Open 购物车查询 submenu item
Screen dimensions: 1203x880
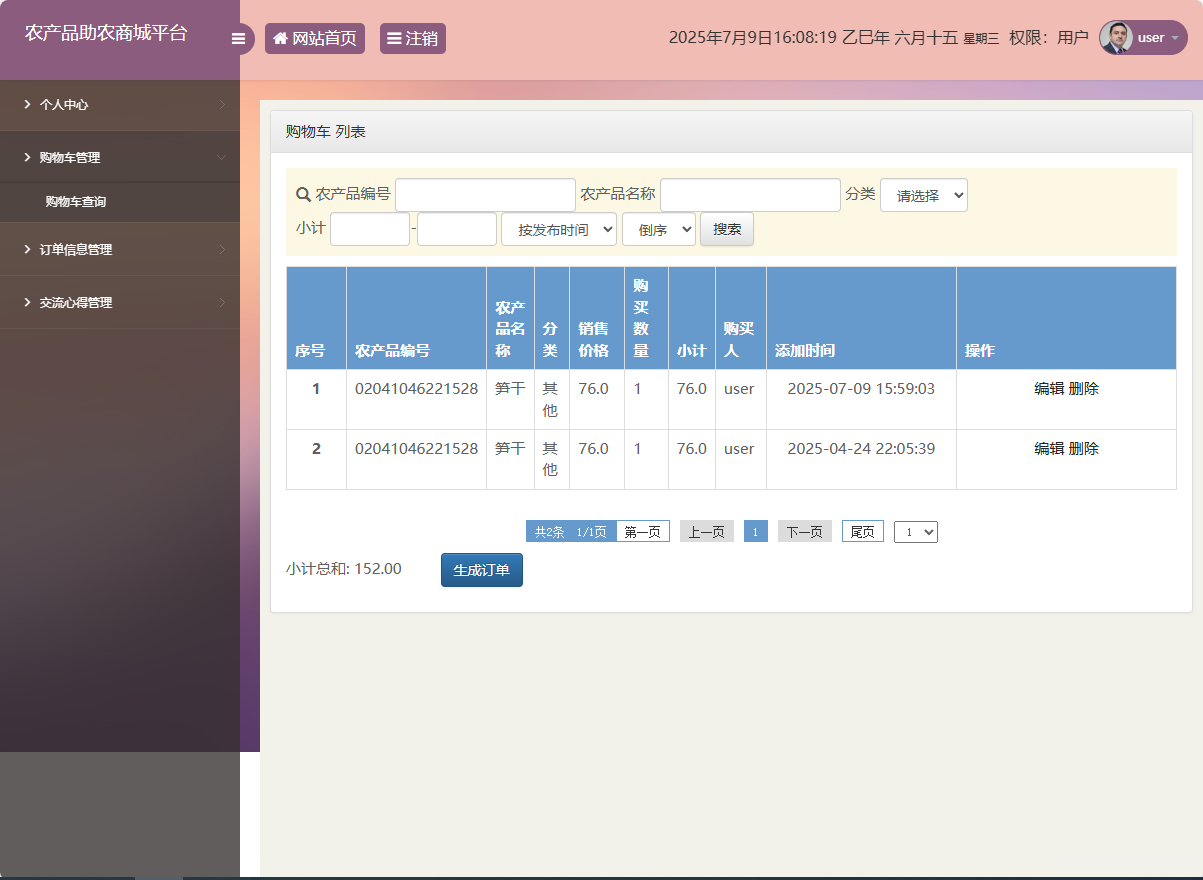coord(76,202)
